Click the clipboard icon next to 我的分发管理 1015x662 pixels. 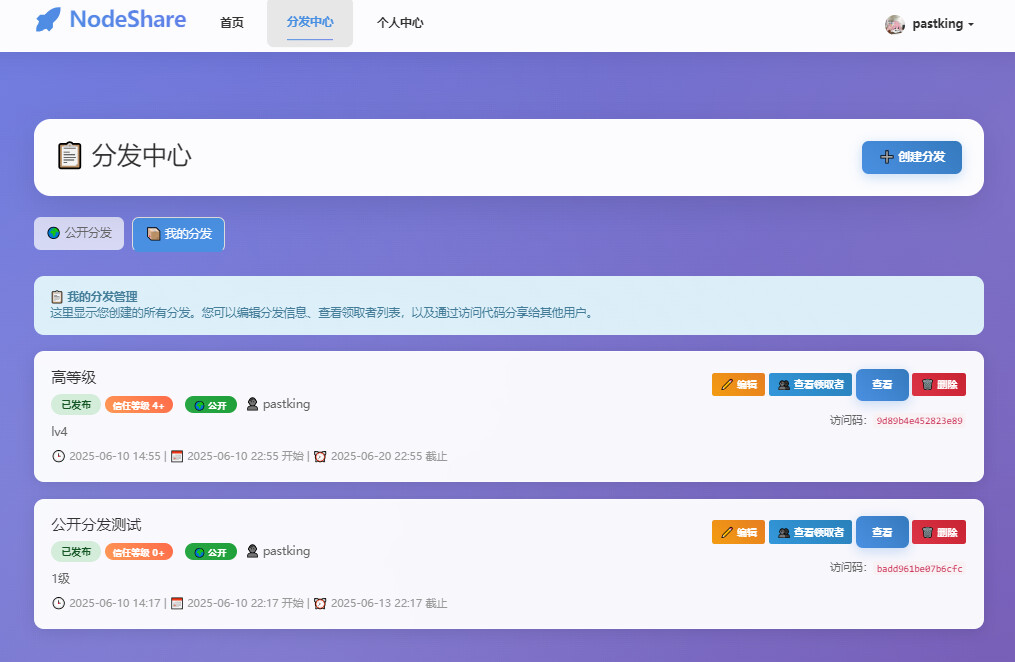(x=57, y=297)
